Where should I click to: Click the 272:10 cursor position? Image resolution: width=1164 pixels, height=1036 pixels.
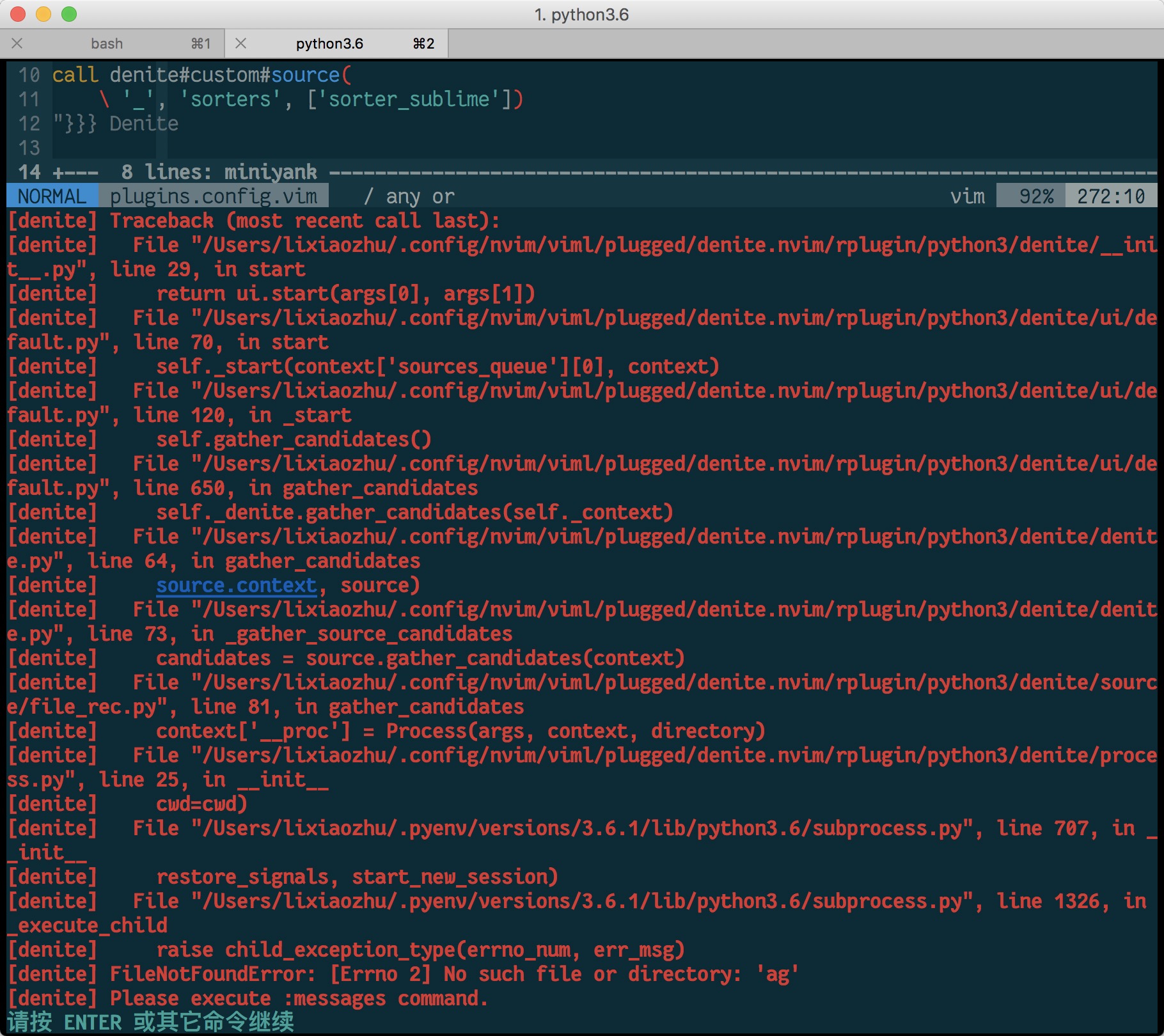(1111, 196)
